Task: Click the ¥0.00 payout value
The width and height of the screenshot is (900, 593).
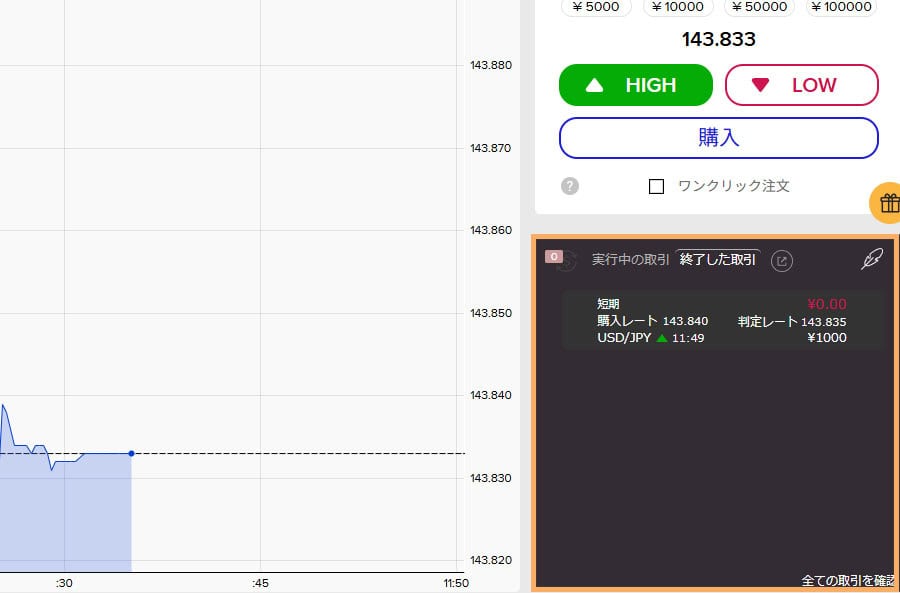Action: click(827, 304)
